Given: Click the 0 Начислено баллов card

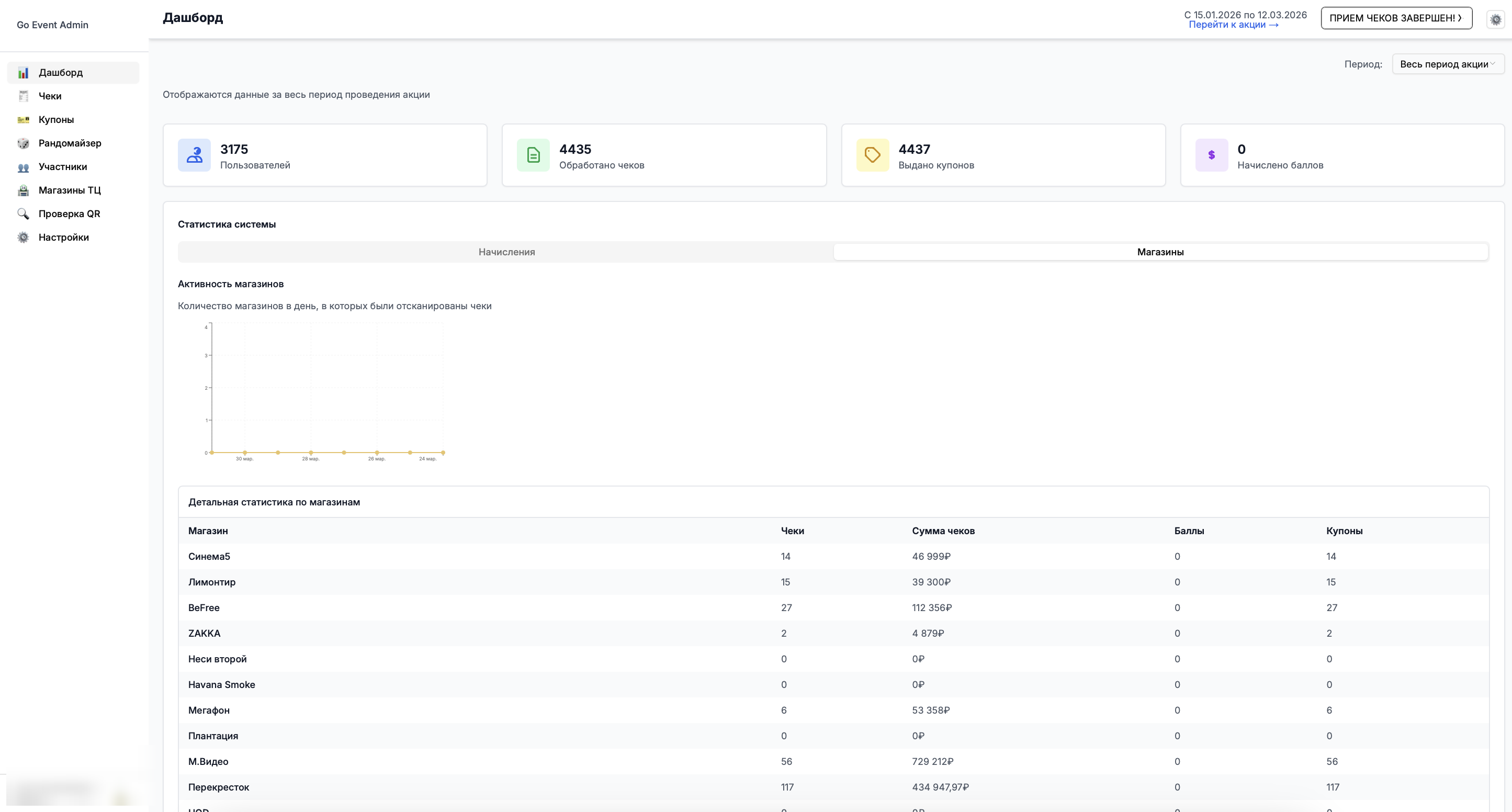Looking at the screenshot, I should pos(1342,155).
